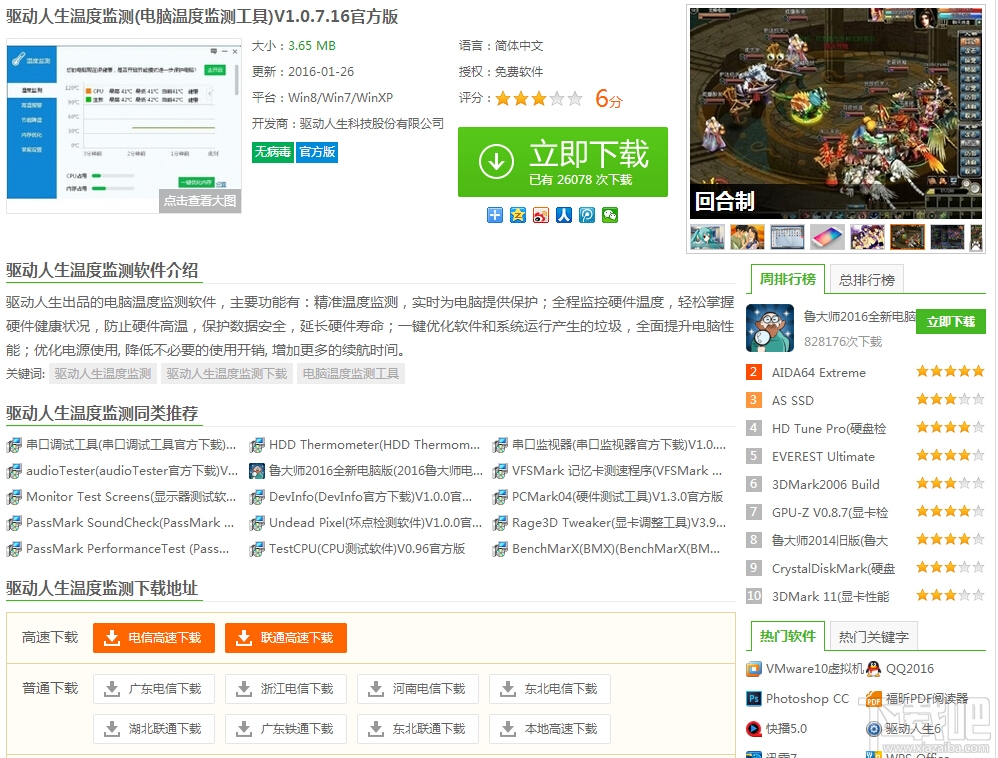Share via Tencent Weibo icon
998x758 pixels.
click(x=587, y=215)
